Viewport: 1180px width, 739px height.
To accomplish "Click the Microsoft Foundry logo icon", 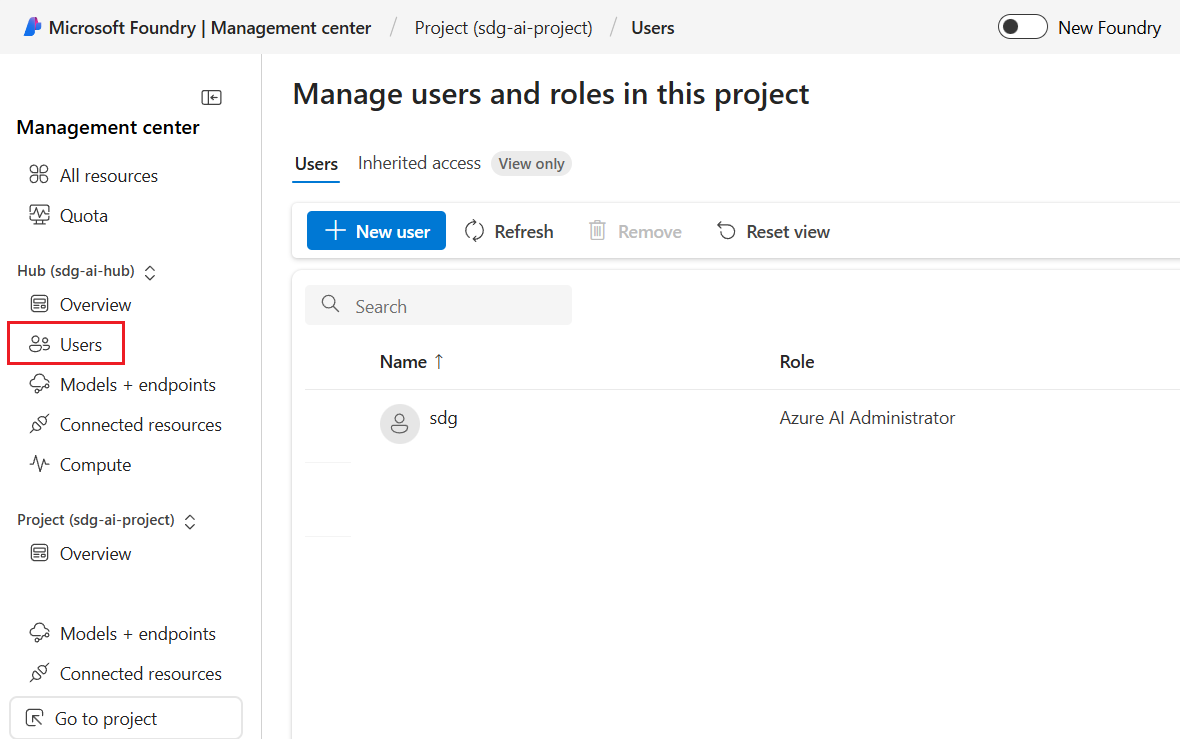I will tap(33, 28).
